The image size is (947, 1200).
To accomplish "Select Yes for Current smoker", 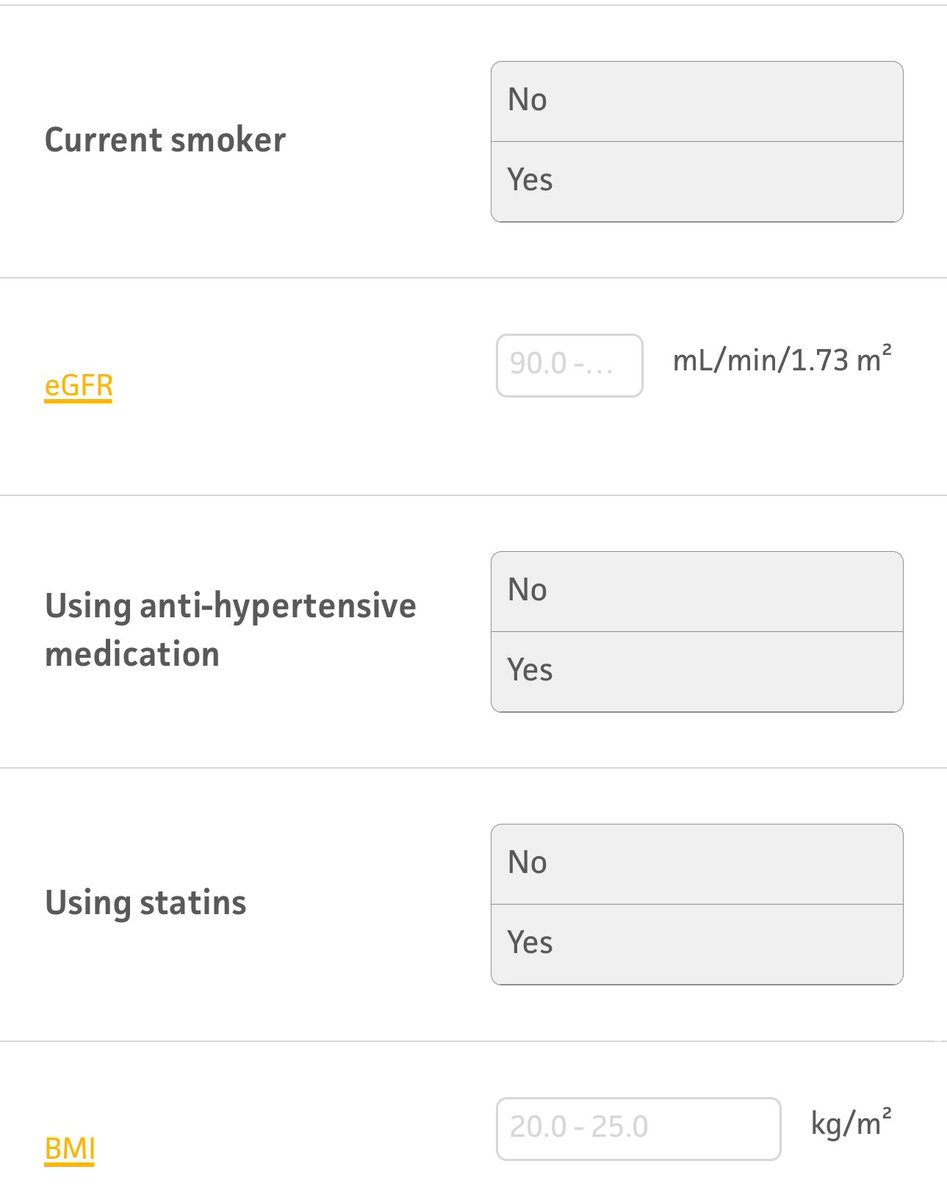I will [x=696, y=181].
